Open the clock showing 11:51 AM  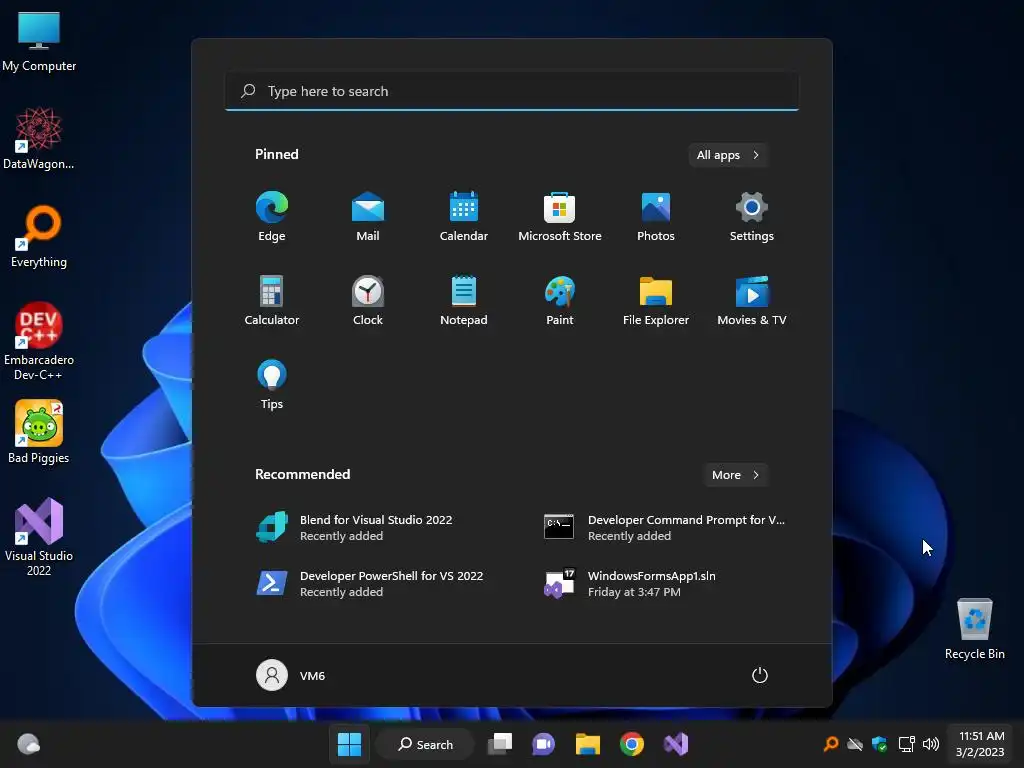pos(980,744)
